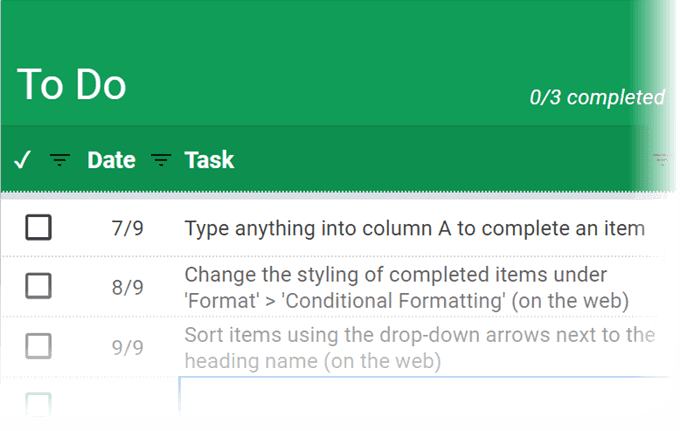
Task: Select the 'Type anything into column A' task
Action: pyautogui.click(x=415, y=229)
